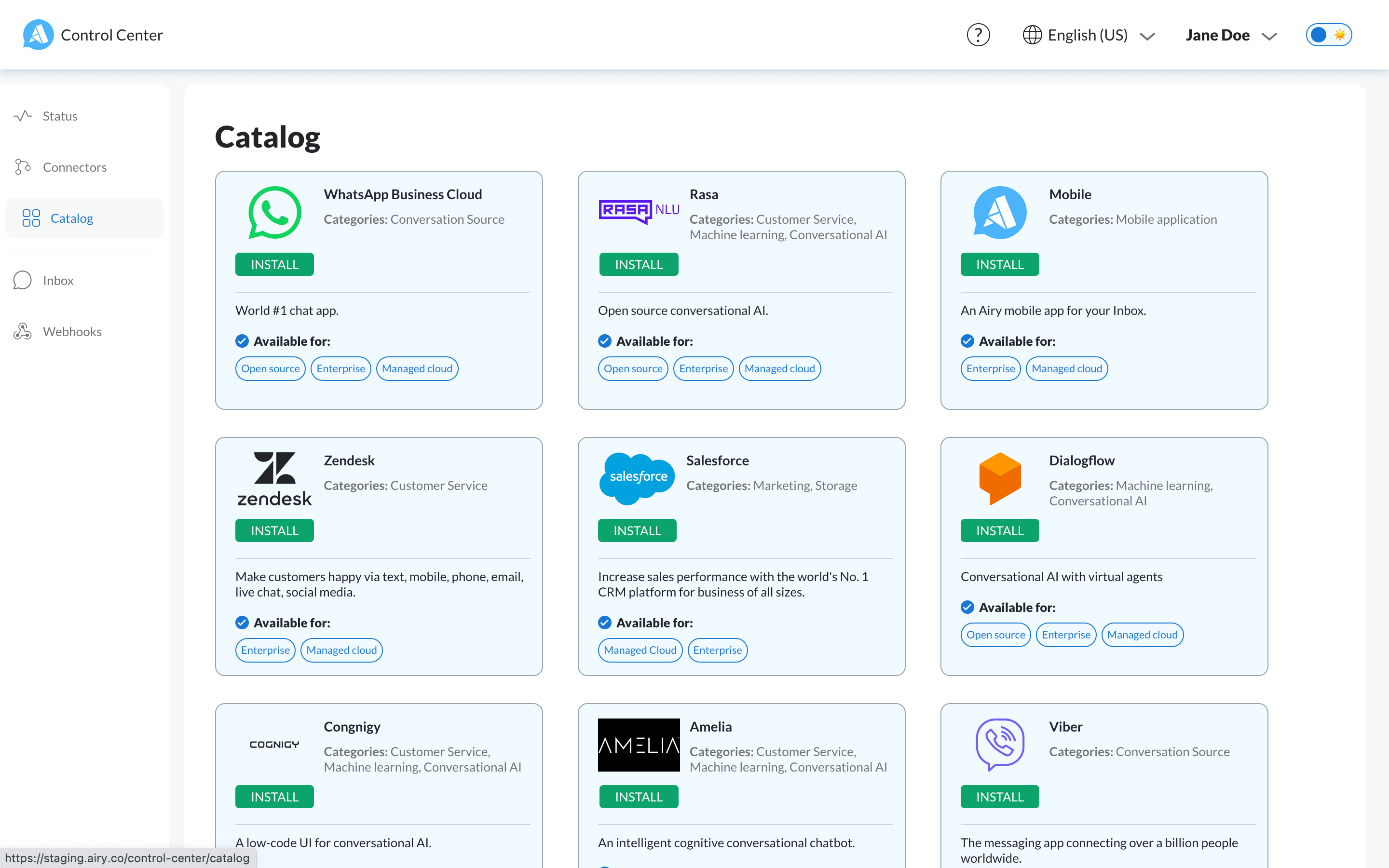Click the Airy logo in header

point(38,35)
